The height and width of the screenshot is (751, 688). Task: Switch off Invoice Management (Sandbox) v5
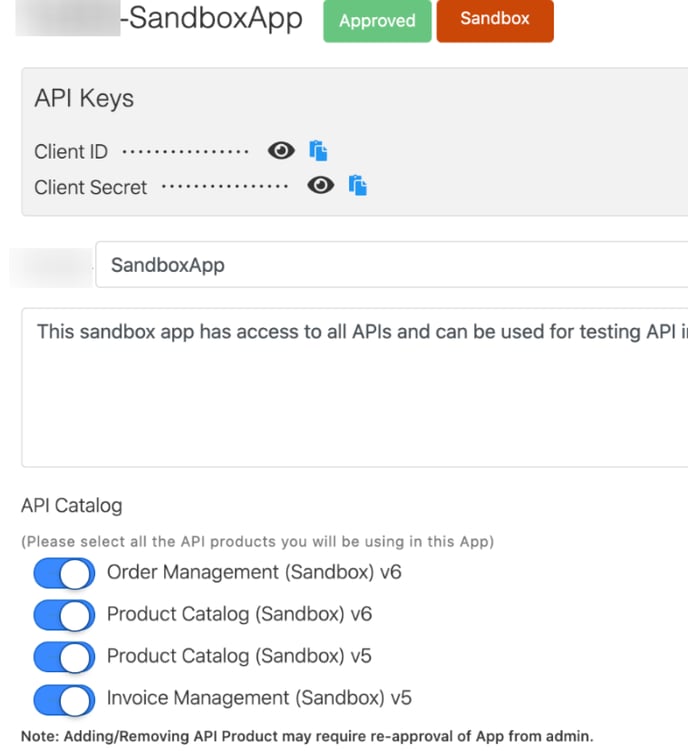point(64,699)
